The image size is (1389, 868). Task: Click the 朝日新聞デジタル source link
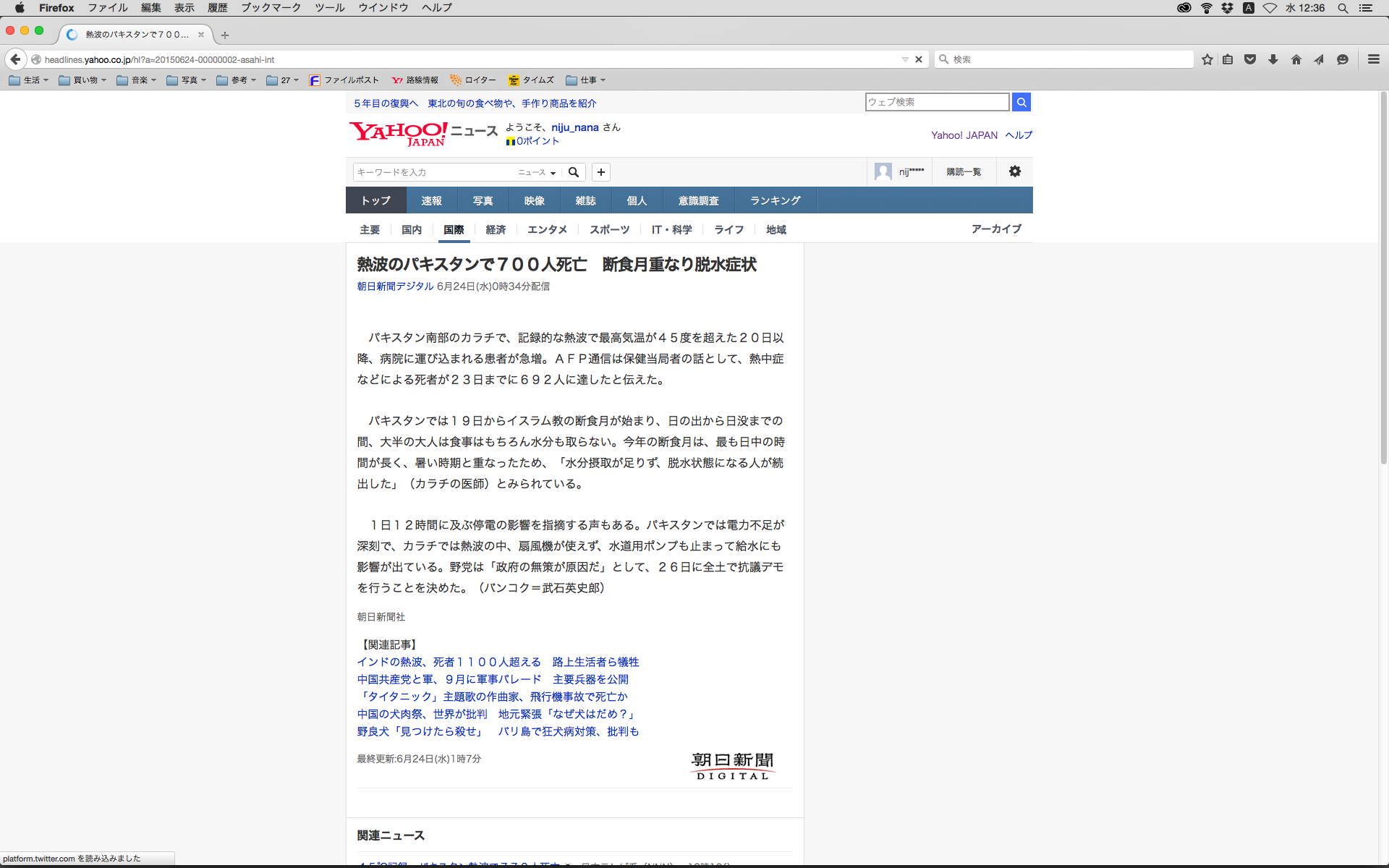[x=395, y=286]
